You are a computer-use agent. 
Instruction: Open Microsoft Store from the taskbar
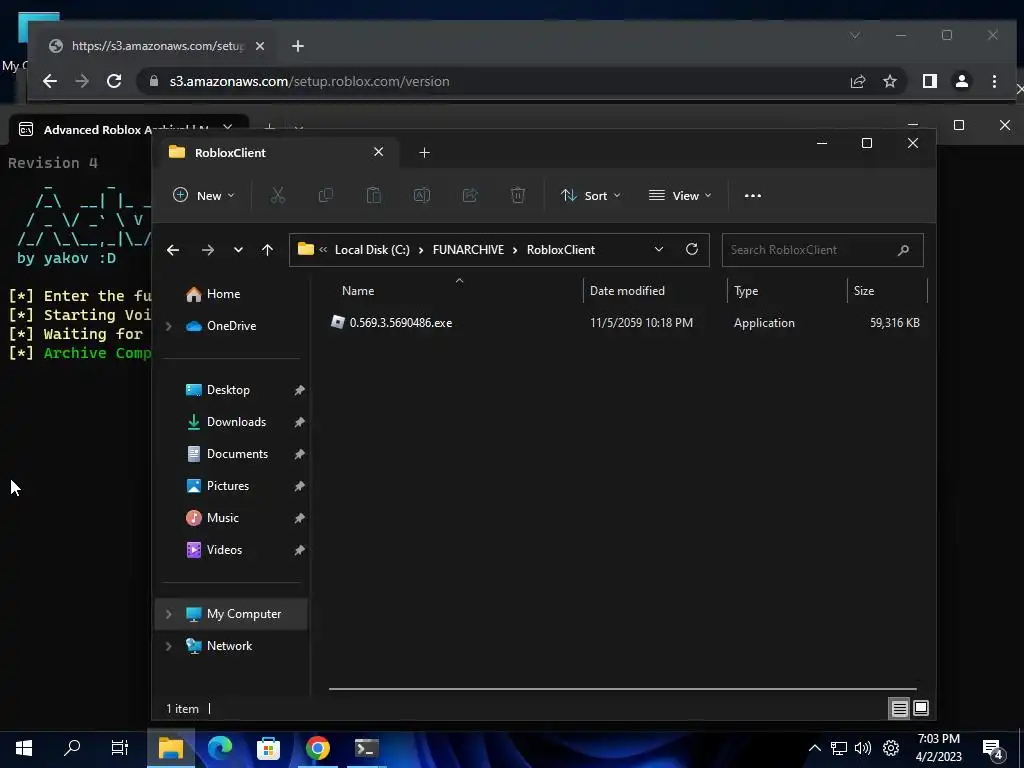(x=268, y=748)
